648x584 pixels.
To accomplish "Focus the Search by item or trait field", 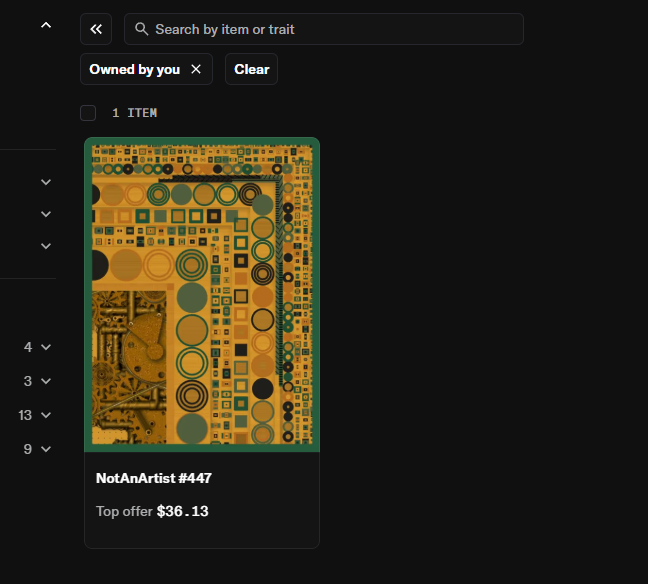I will [x=324, y=29].
